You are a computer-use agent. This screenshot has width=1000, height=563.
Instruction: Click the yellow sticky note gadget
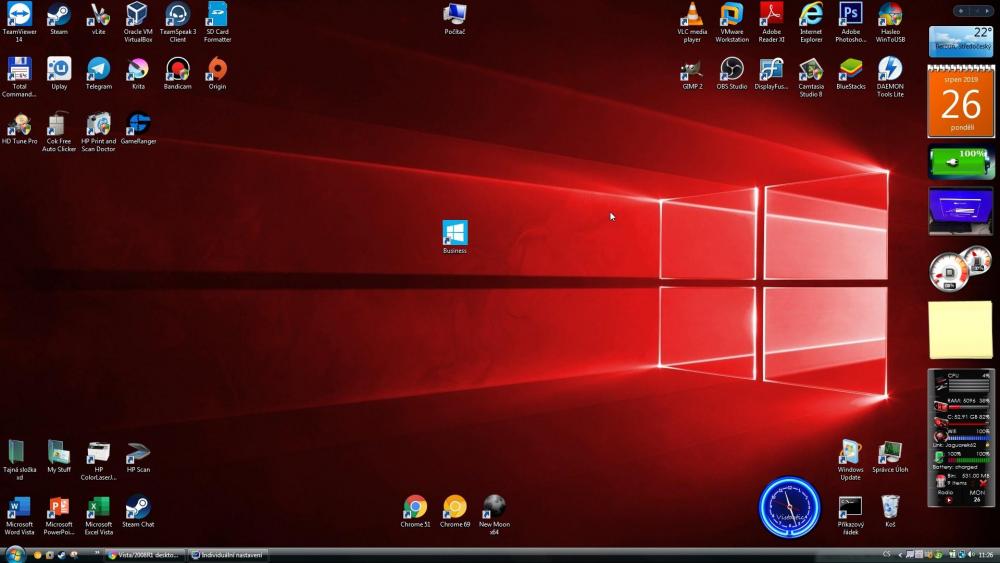960,330
